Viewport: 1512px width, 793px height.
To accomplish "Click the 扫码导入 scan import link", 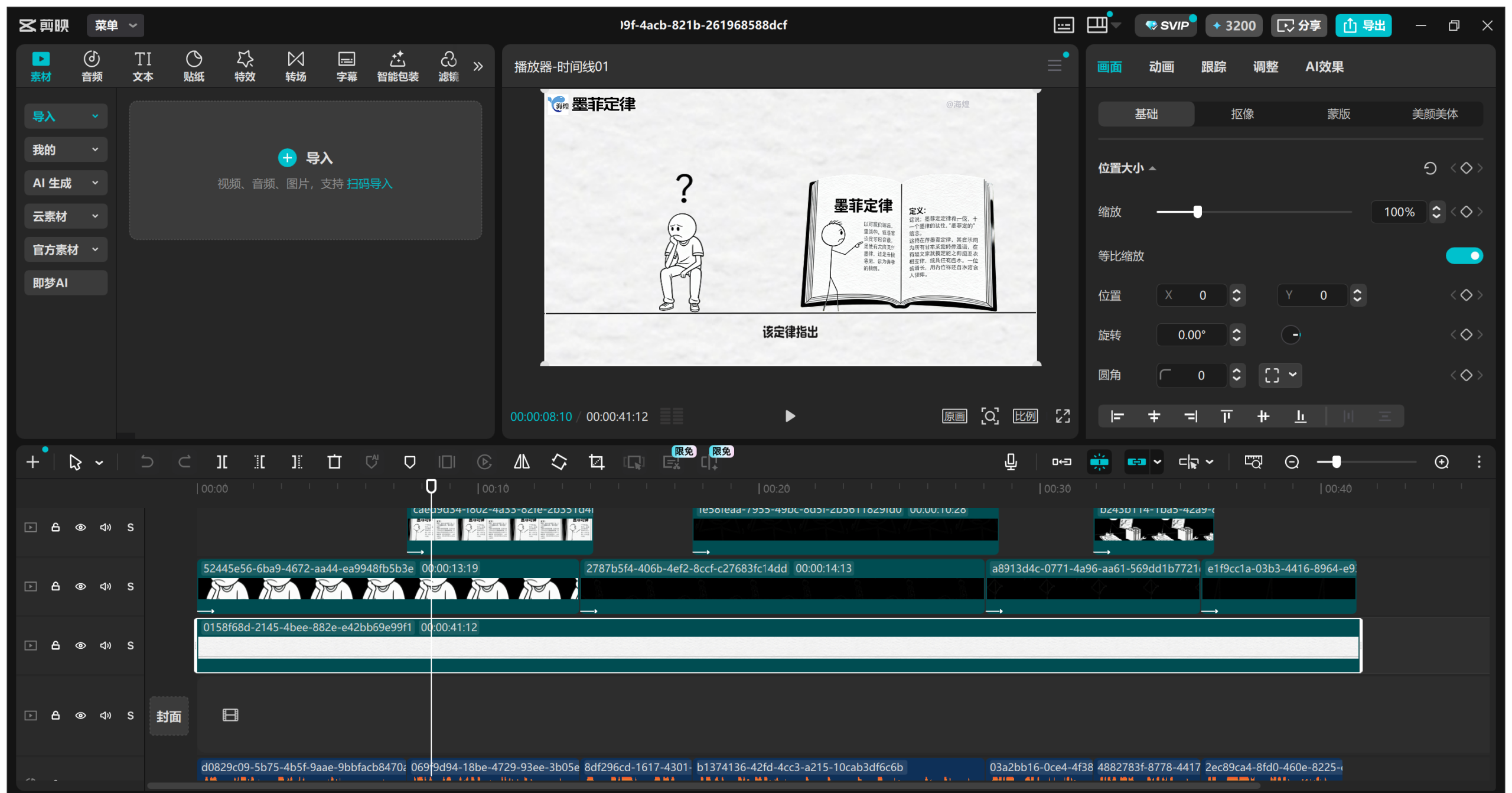I will pyautogui.click(x=369, y=184).
